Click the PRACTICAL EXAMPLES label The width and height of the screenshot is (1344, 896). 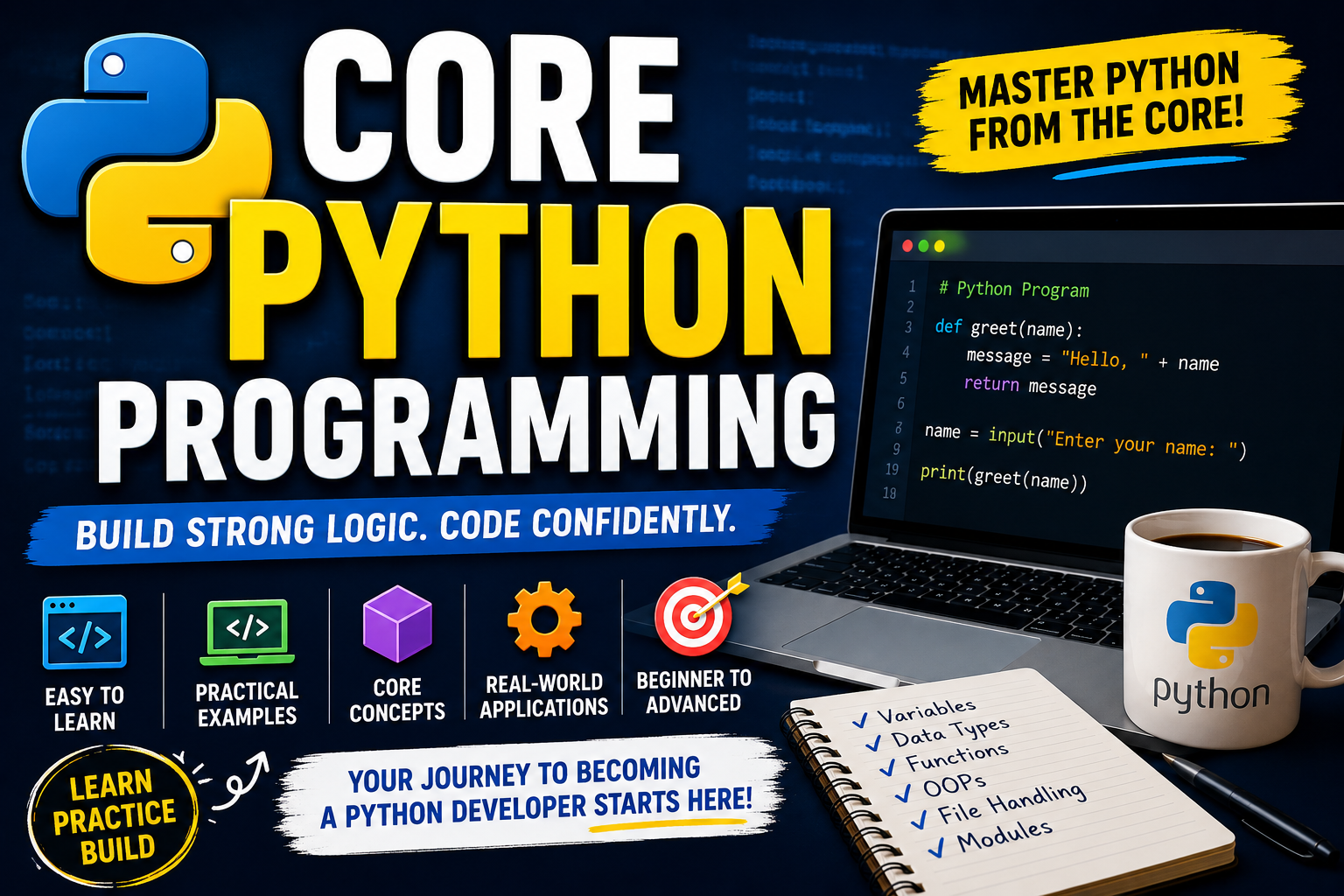tap(247, 704)
